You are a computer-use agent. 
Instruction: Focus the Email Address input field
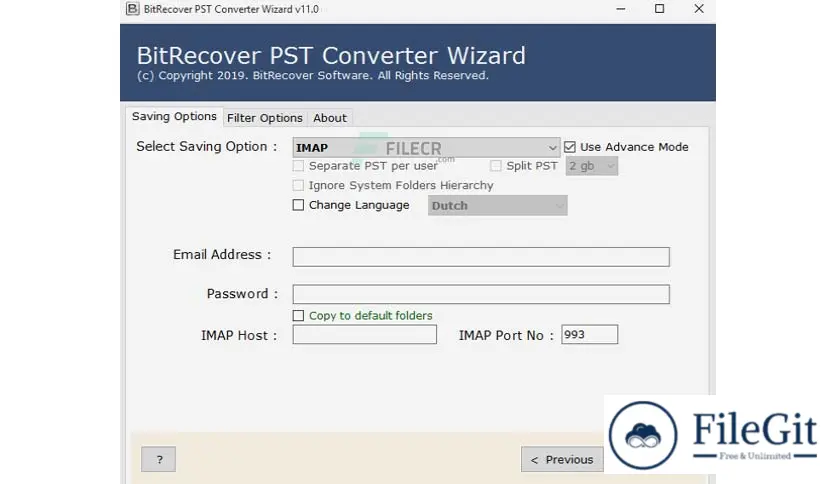pos(481,257)
